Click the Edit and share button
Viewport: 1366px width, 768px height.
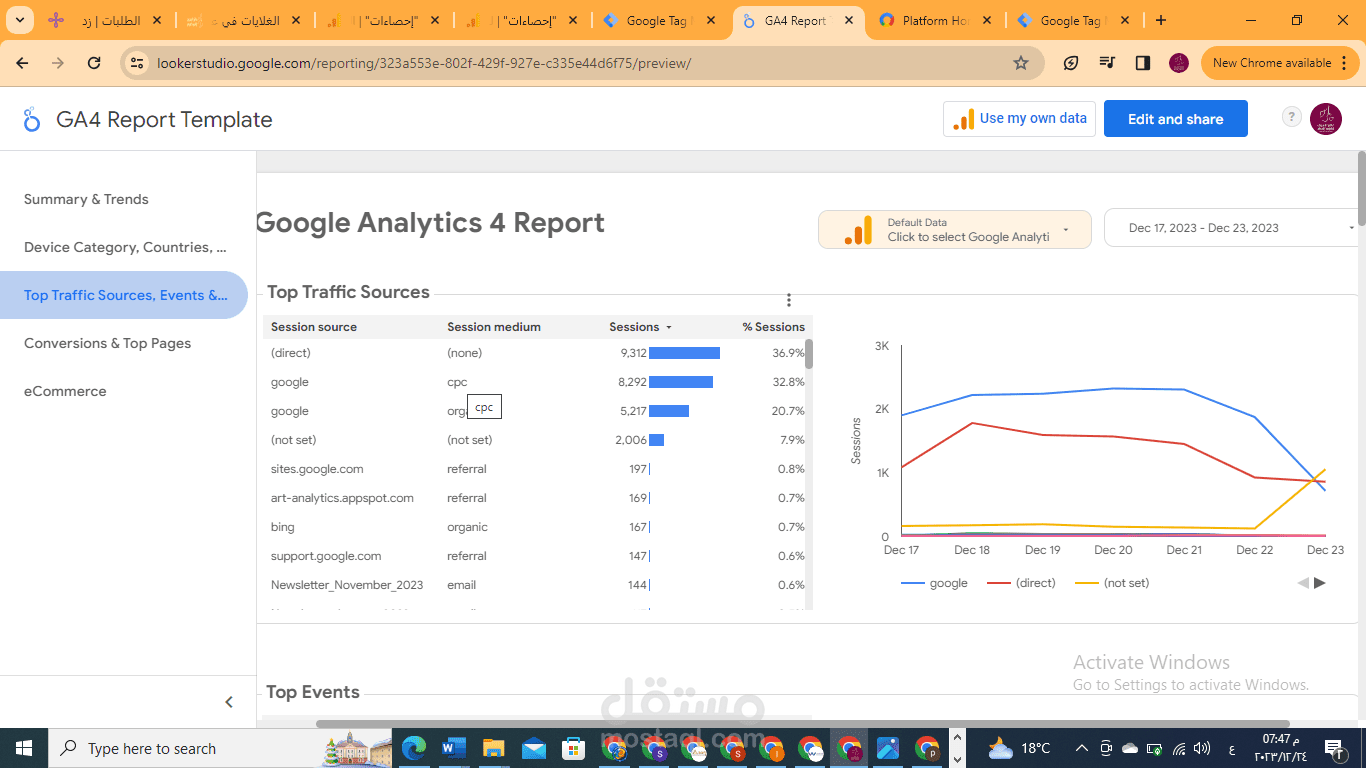[x=1176, y=119]
